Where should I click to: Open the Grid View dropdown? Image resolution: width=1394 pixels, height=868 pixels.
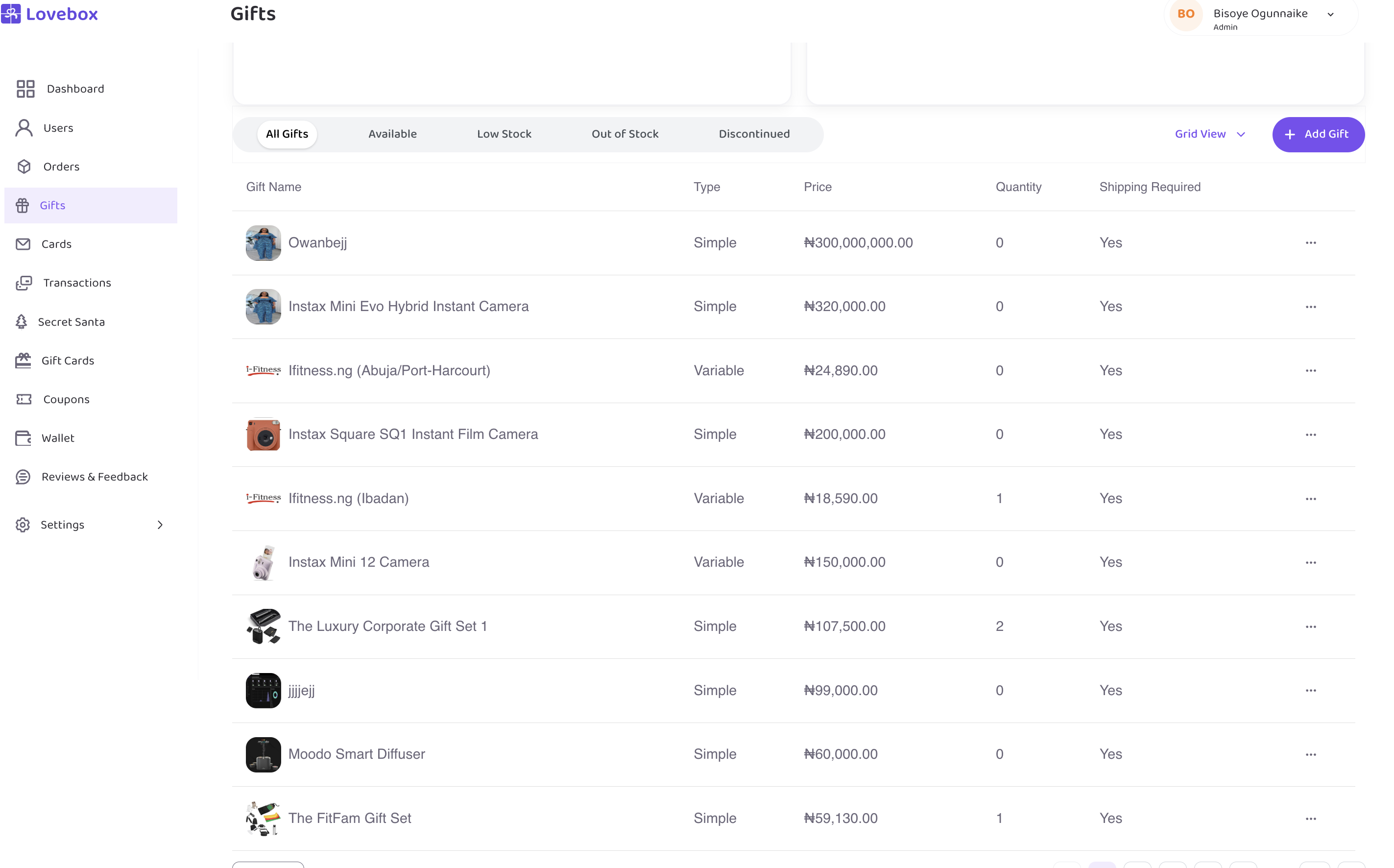[x=1210, y=134]
